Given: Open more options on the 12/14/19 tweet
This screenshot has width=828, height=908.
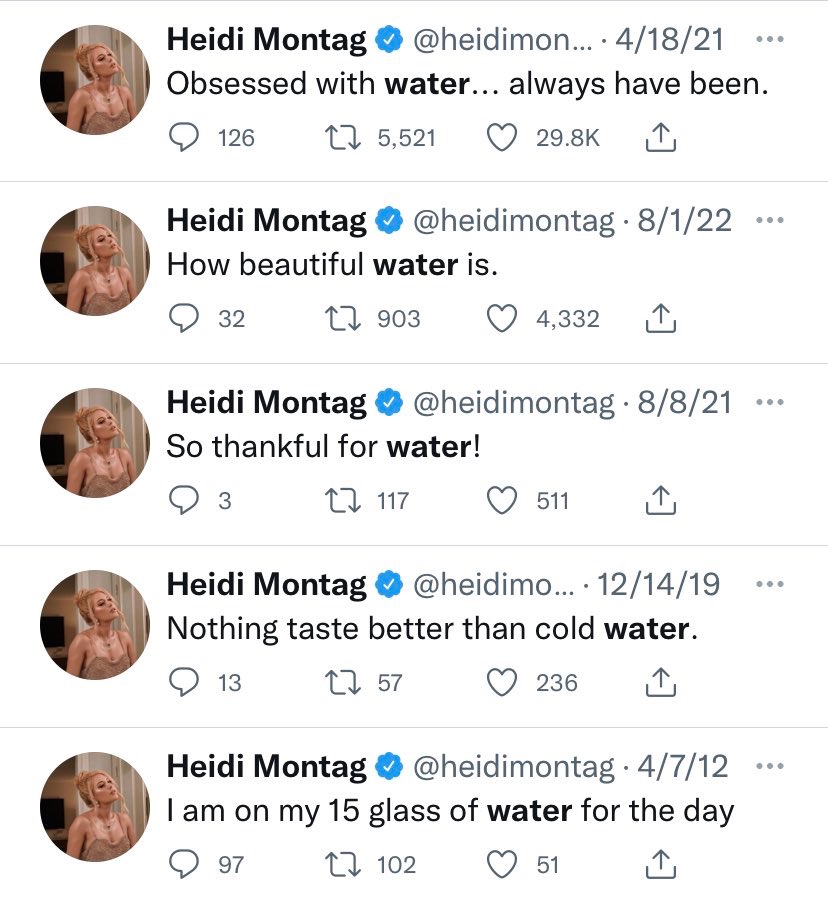Looking at the screenshot, I should [770, 584].
